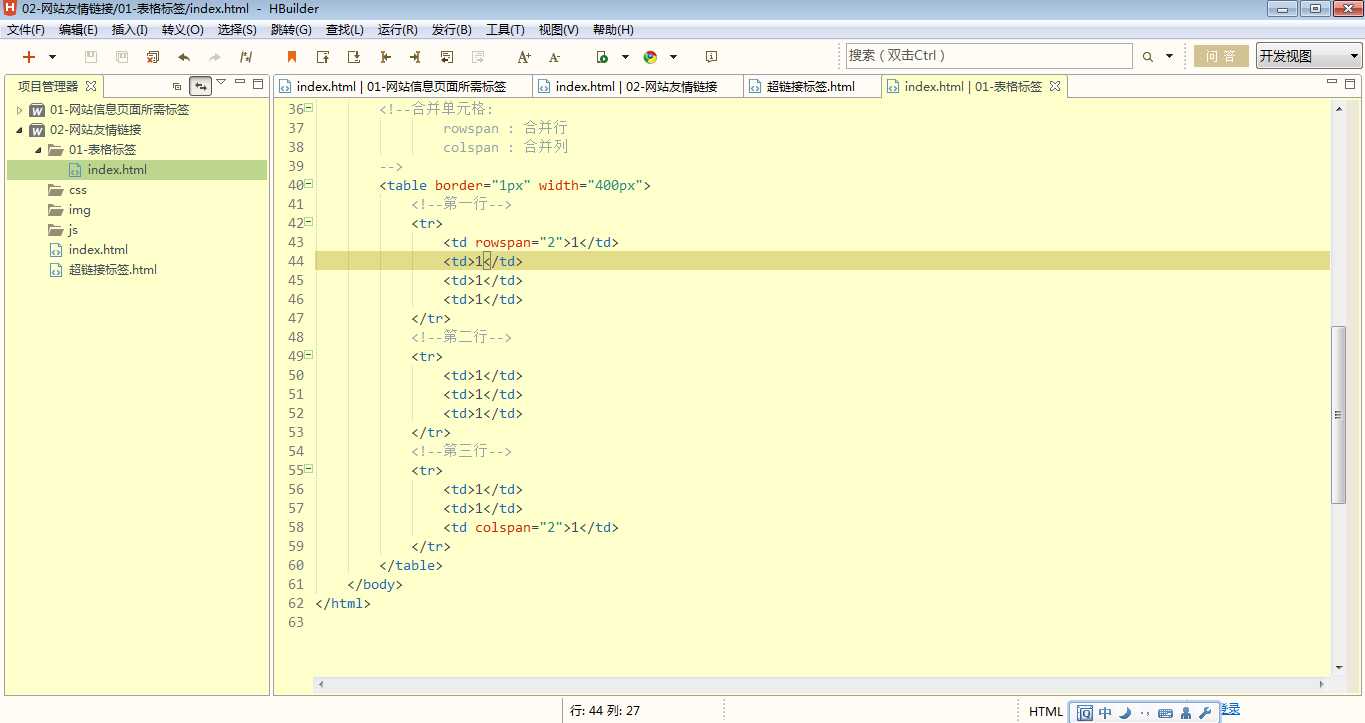Toggle Link with Editor in project manager
This screenshot has width=1365, height=723.
point(201,86)
